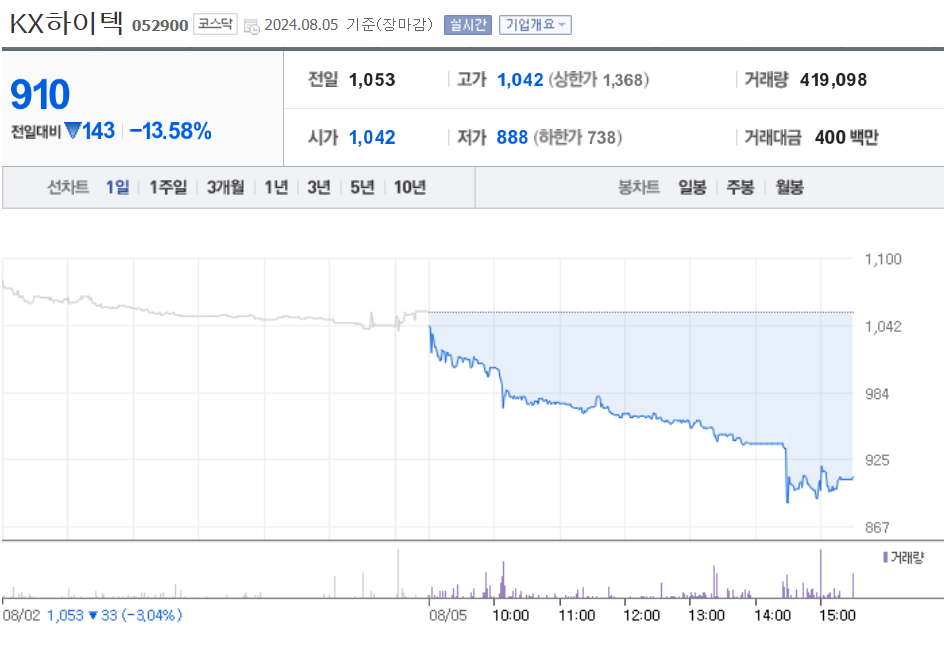Click the 저가 value 888
944x651 pixels.
coord(512,137)
